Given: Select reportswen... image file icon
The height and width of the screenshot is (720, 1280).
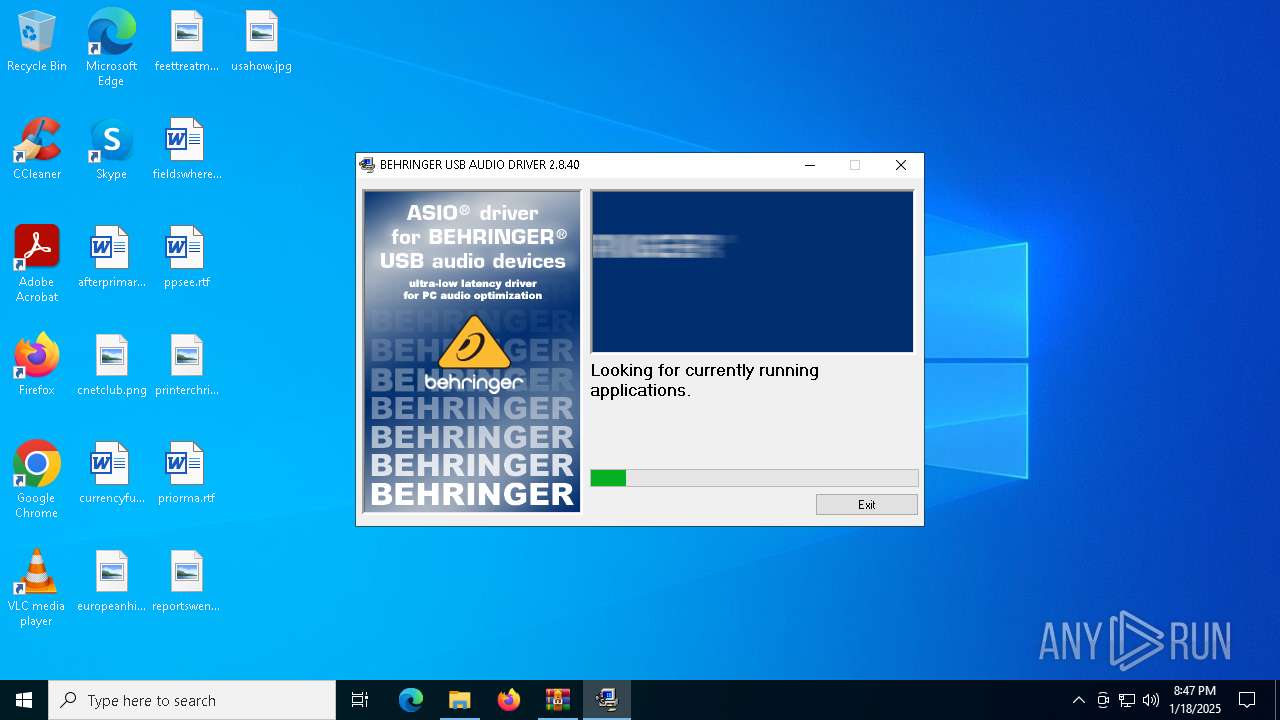Looking at the screenshot, I should [186, 582].
